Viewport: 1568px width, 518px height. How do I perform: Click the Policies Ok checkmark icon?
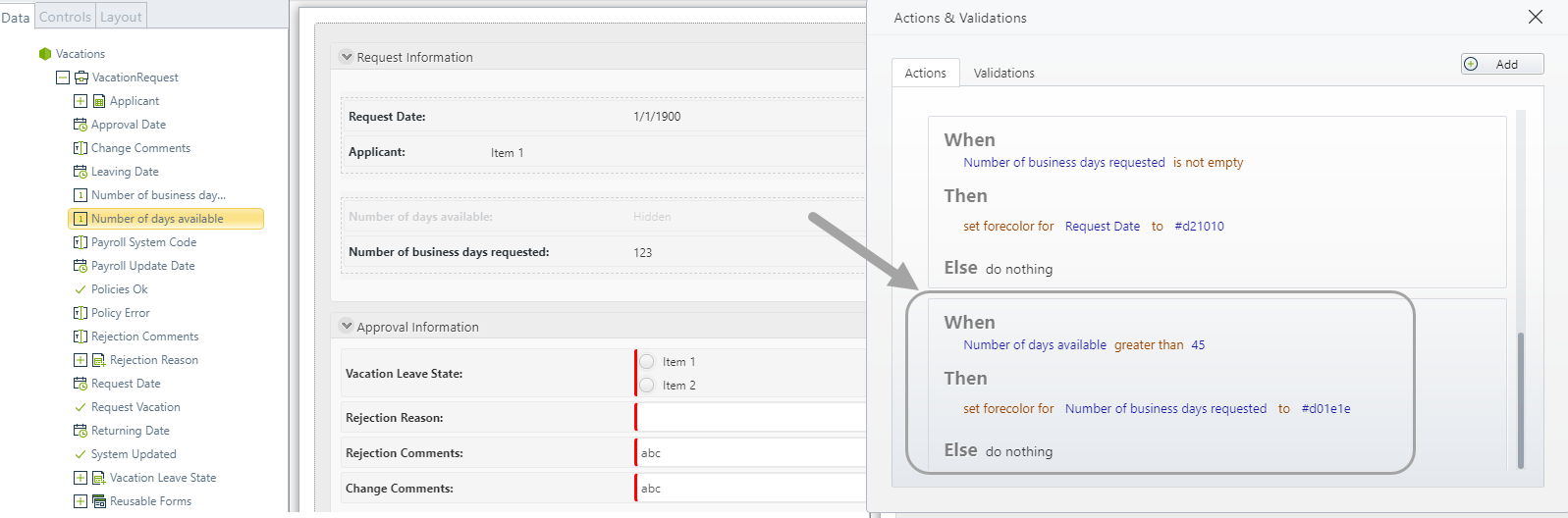coord(81,289)
